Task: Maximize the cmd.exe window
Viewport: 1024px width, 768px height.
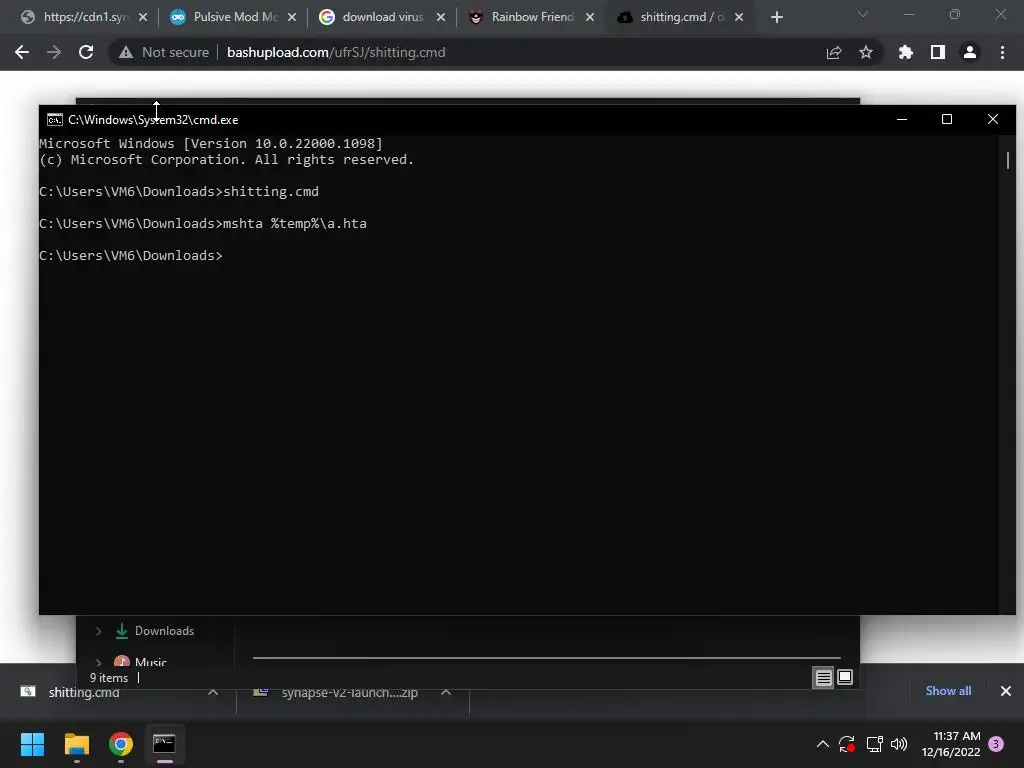Action: pos(947,119)
